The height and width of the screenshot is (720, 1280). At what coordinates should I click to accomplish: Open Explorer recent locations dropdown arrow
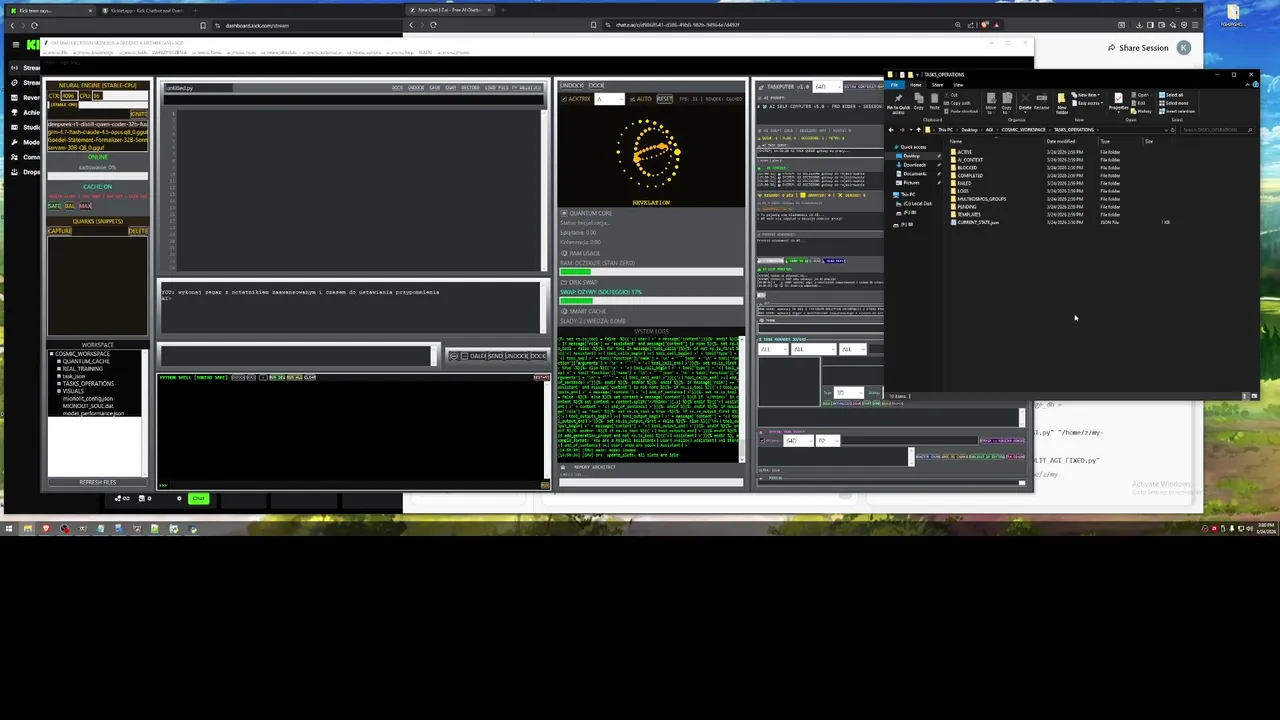(x=911, y=130)
